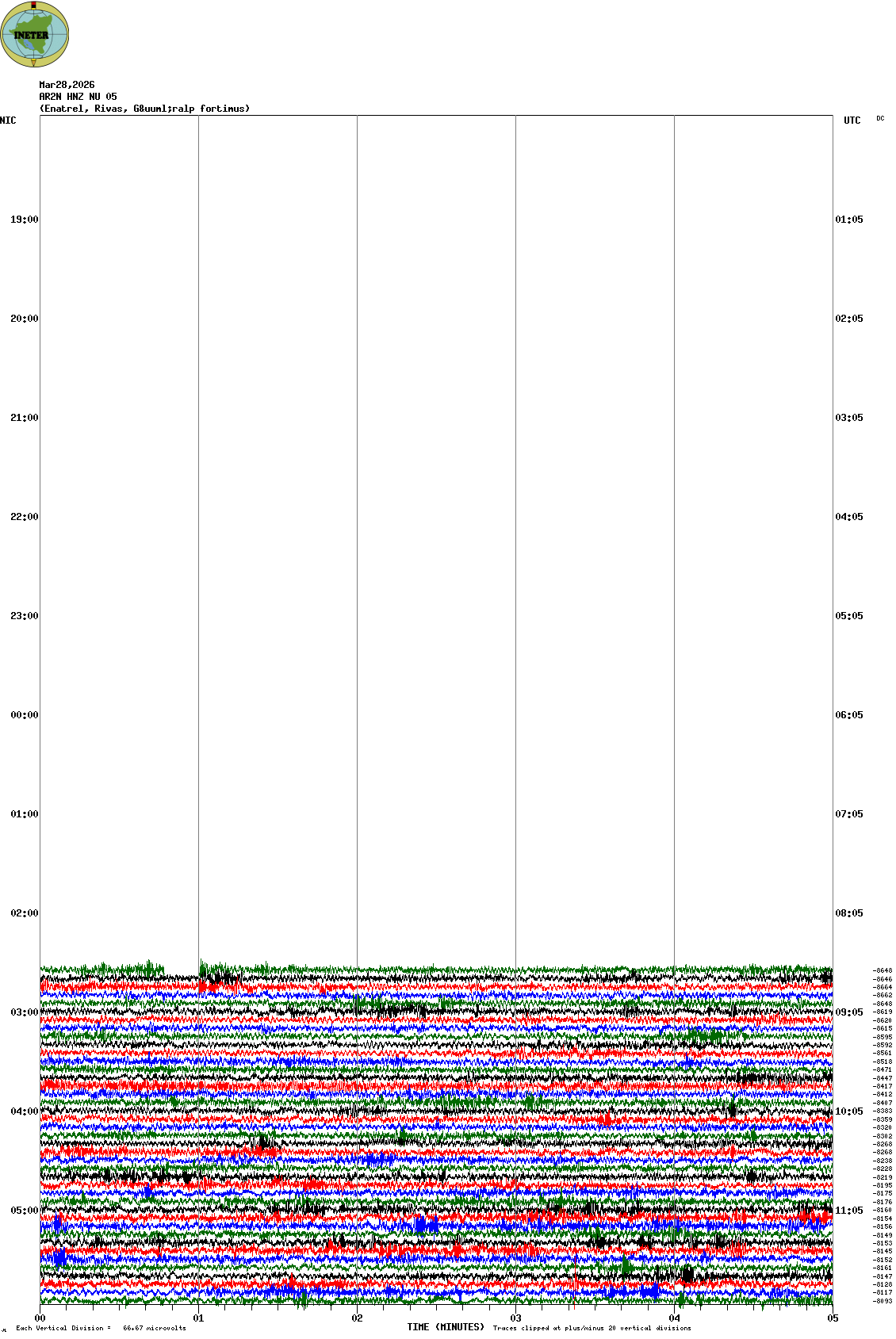
Task: Click the NIC time zone label
Action: pos(8,121)
